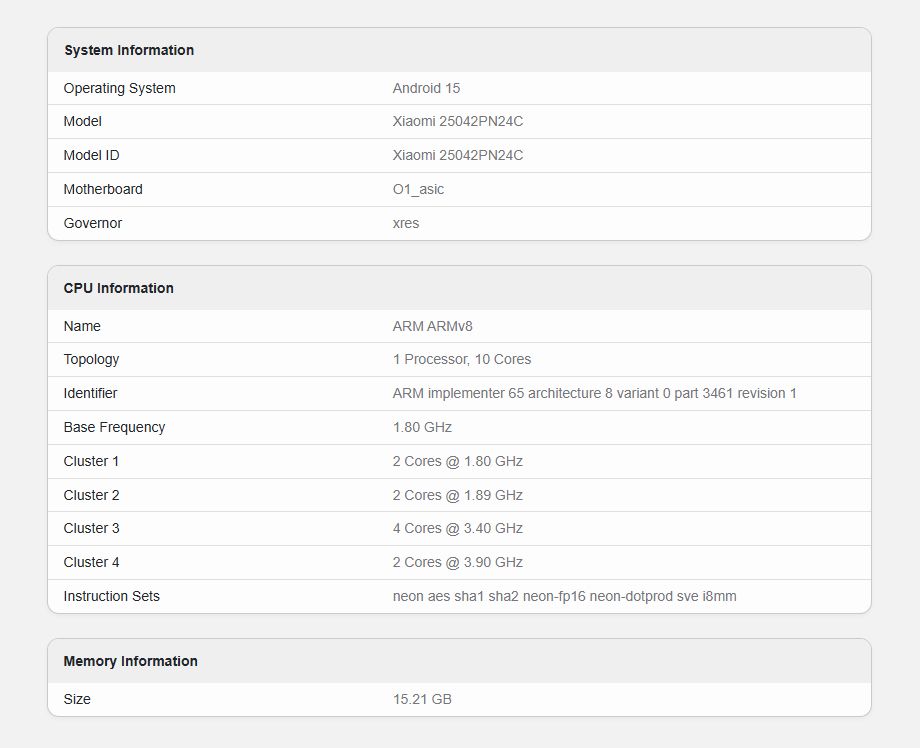Select the Cluster 2 label
The width and height of the screenshot is (920, 748).
(x=92, y=496)
